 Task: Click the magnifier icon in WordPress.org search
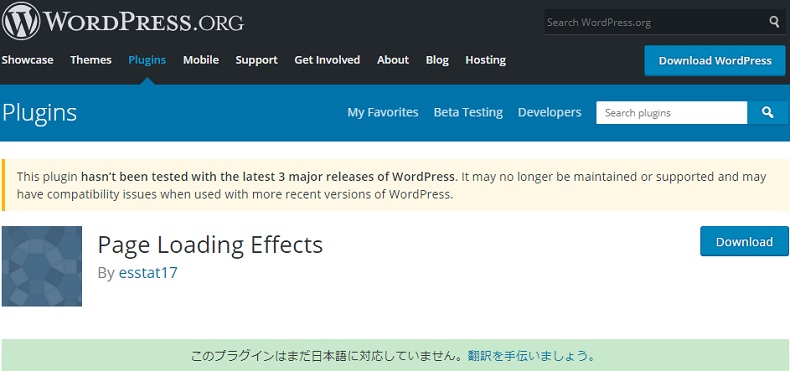coord(774,22)
